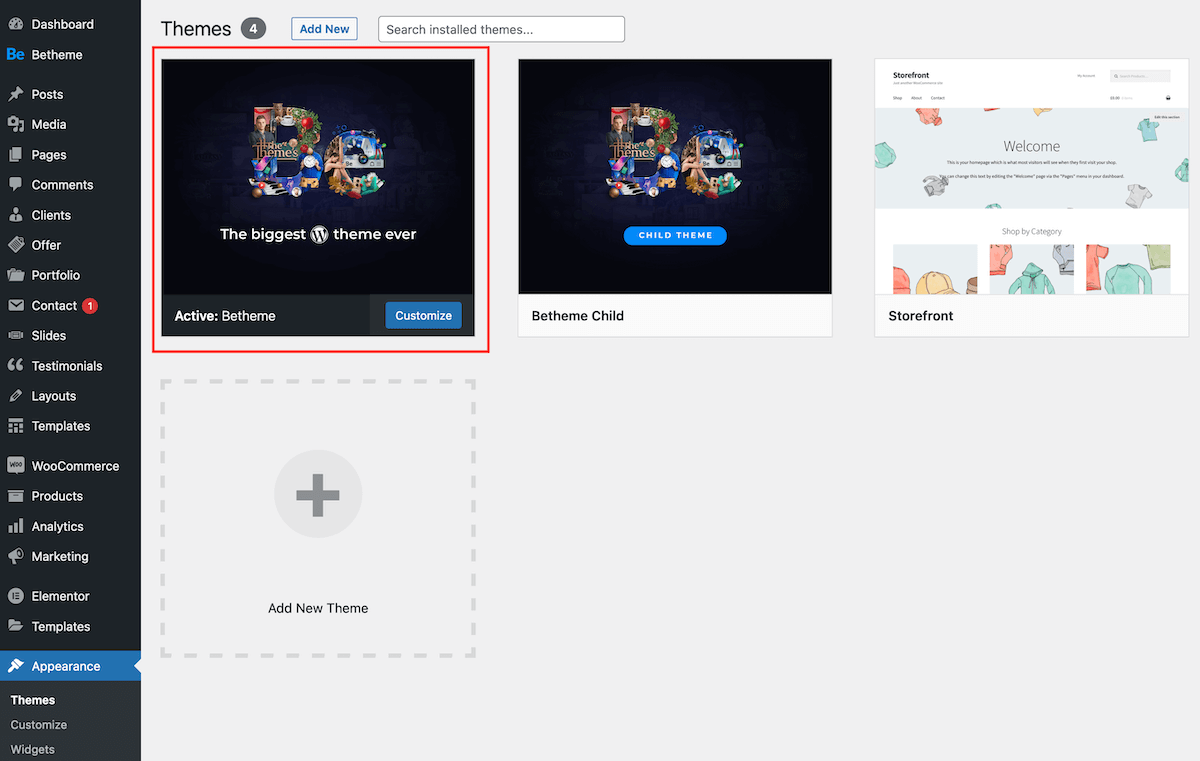Viewport: 1200px width, 761px height.
Task: Click the Media library icon
Action: (x=15, y=124)
